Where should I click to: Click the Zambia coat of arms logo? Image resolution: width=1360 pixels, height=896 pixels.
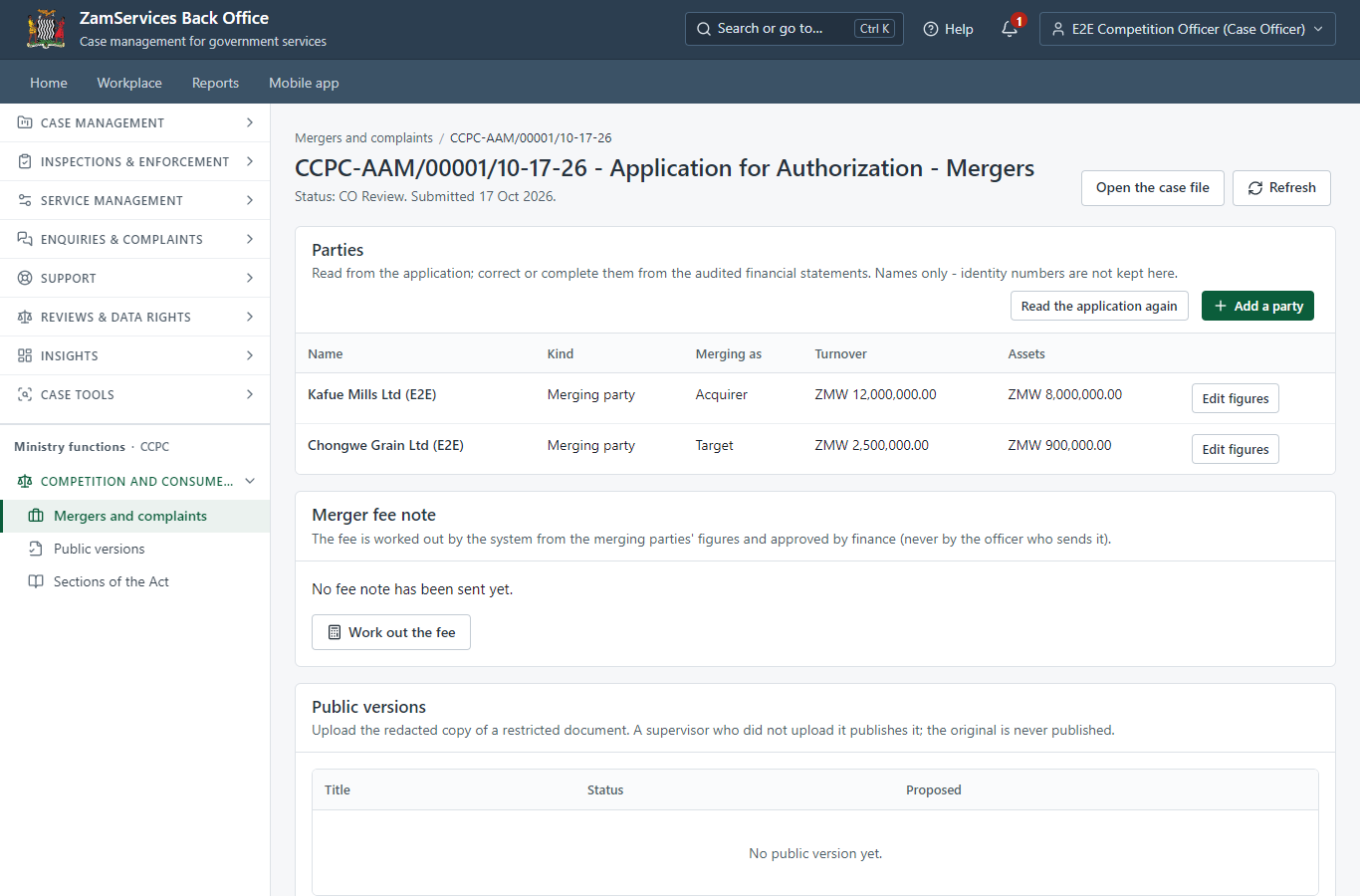[46, 29]
